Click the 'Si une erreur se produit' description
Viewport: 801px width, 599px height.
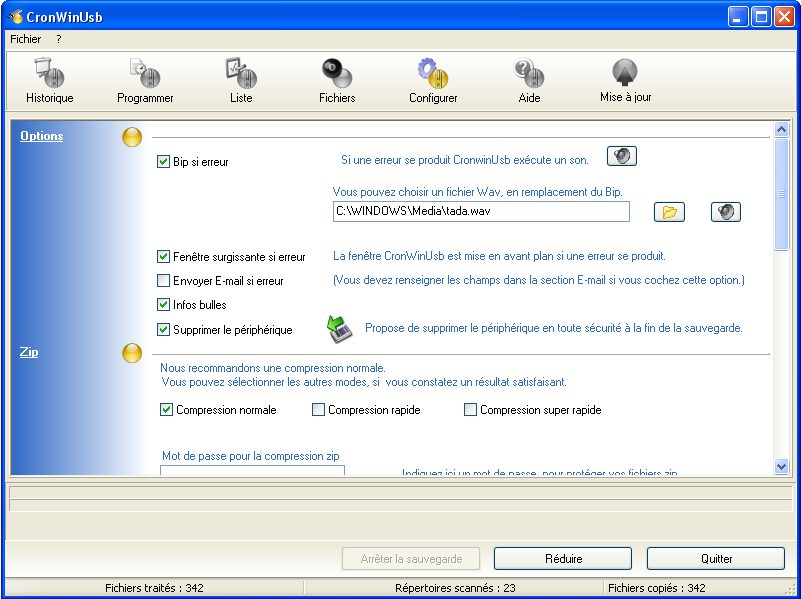point(465,160)
